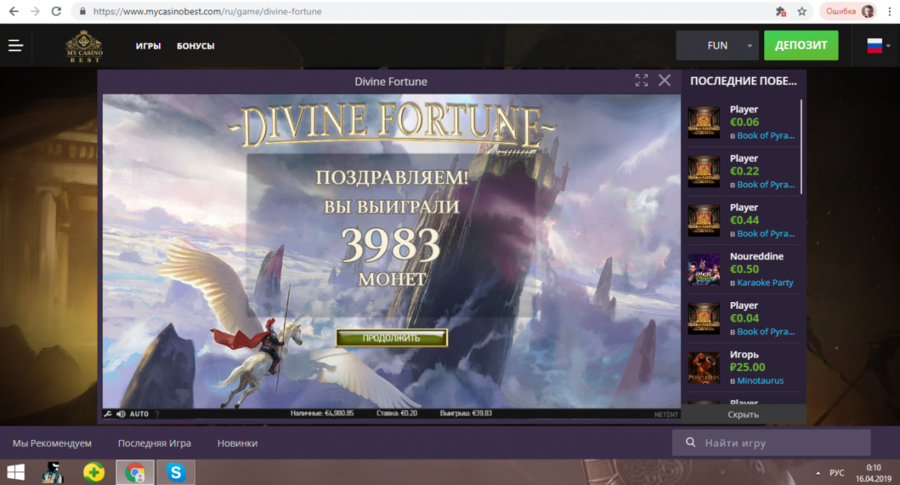Open the Karaoke Party link
This screenshot has height=485, width=900.
click(x=765, y=283)
